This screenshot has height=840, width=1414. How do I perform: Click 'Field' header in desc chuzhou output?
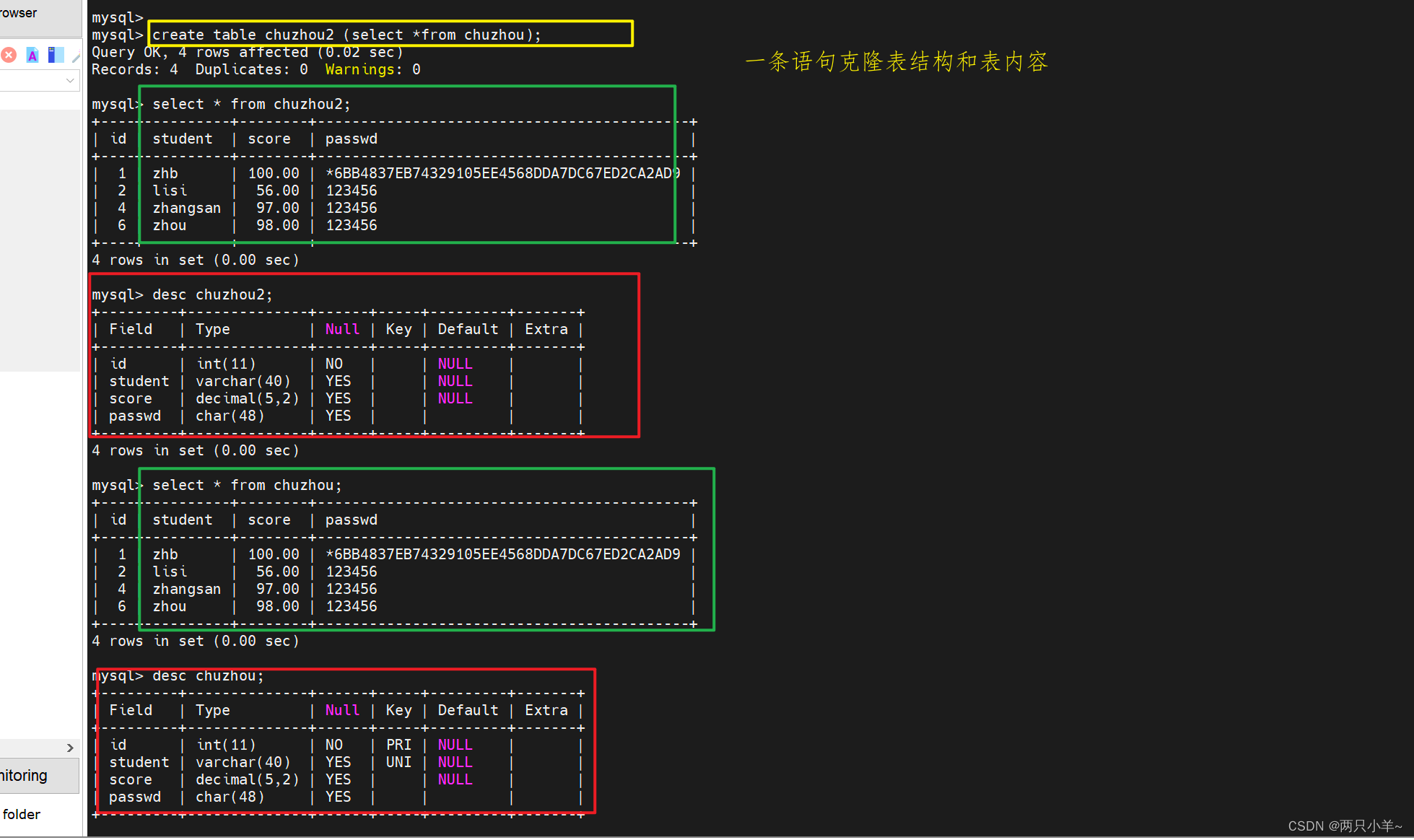pyautogui.click(x=131, y=710)
